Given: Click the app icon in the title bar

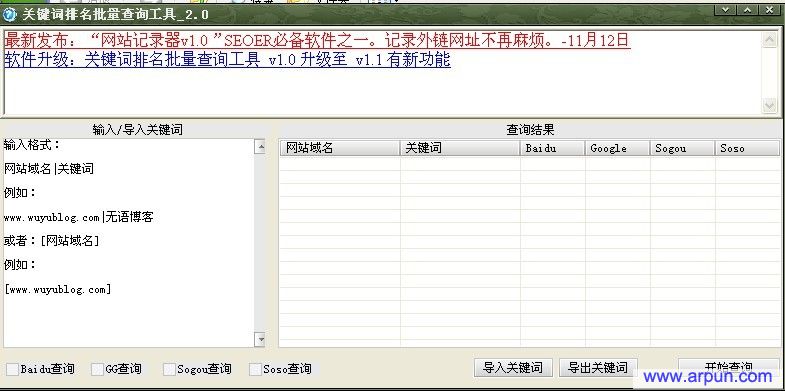Looking at the screenshot, I should (x=10, y=15).
